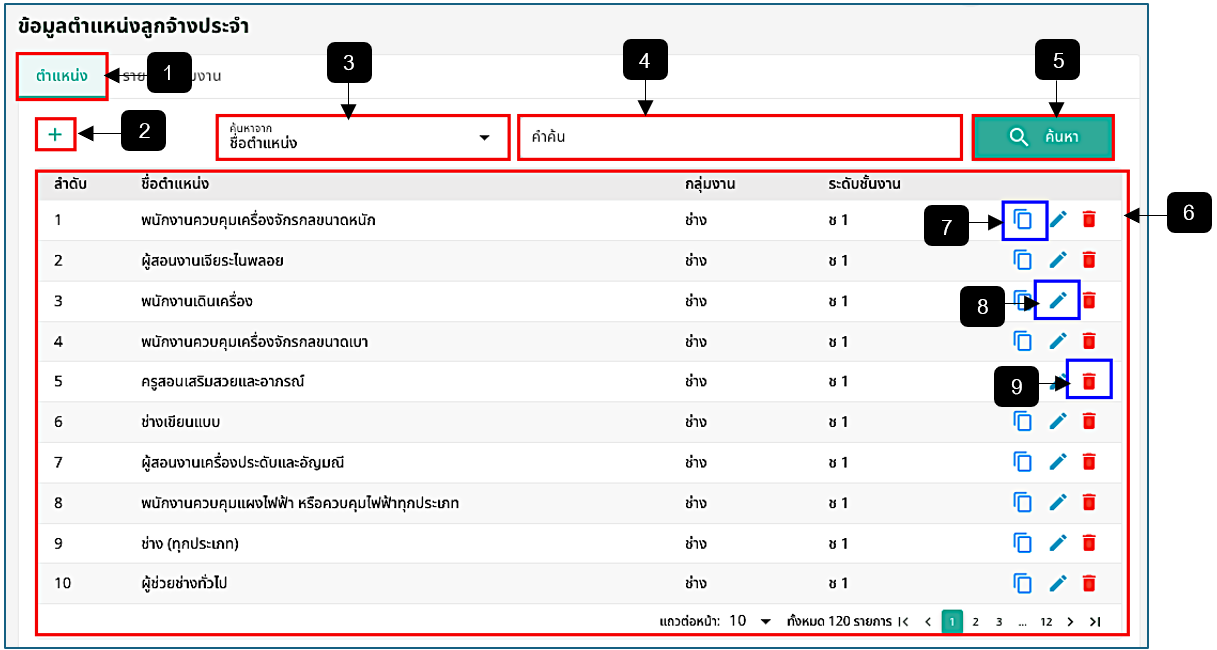Viewport: 1217px width, 650px height.
Task: Select the ตำแหน่ง tab
Action: [x=62, y=76]
